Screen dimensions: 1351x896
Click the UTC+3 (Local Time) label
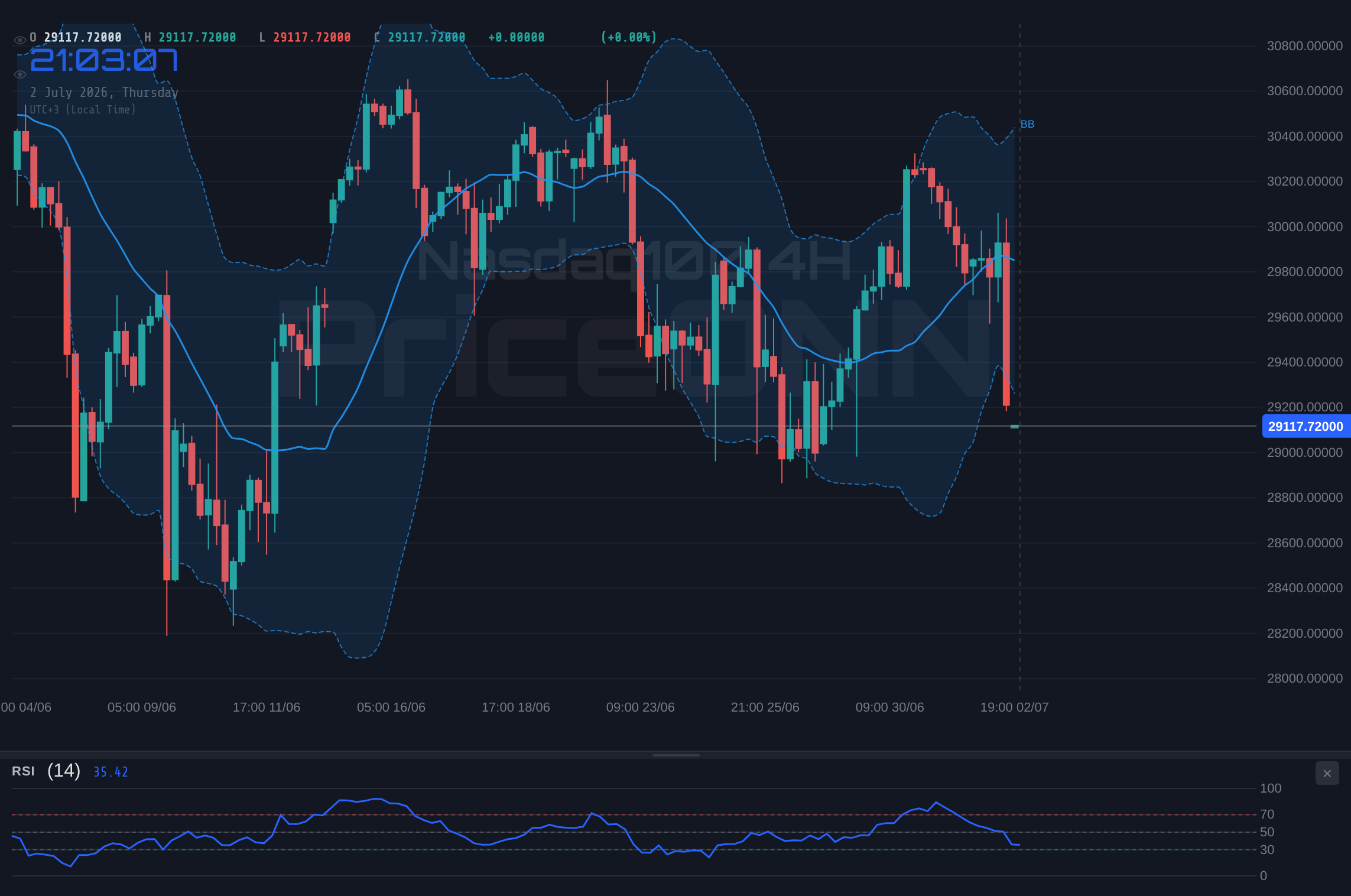[x=83, y=110]
